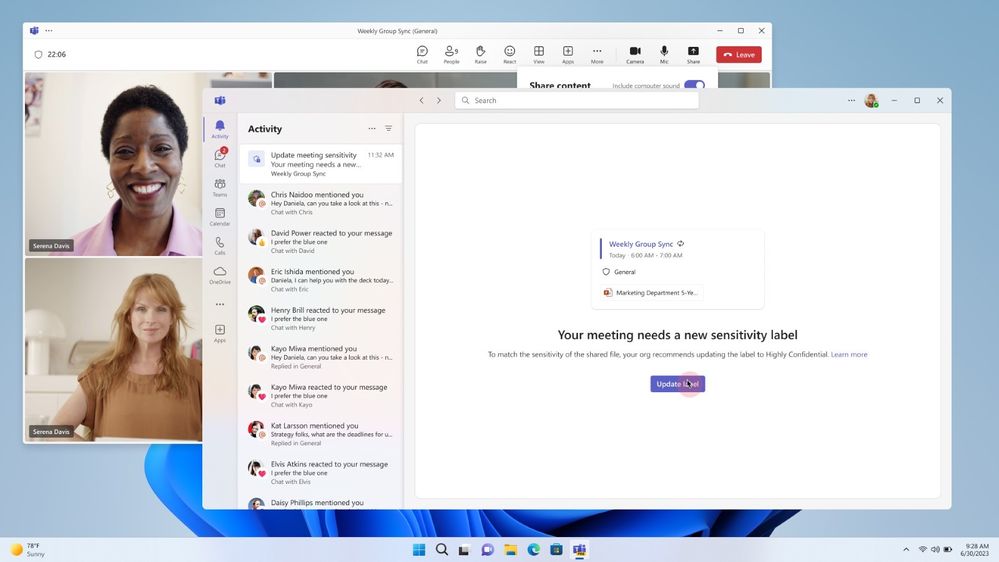Screen dimensions: 999x562
Task: Open OneDrive in Teams sidebar
Action: coord(220,275)
